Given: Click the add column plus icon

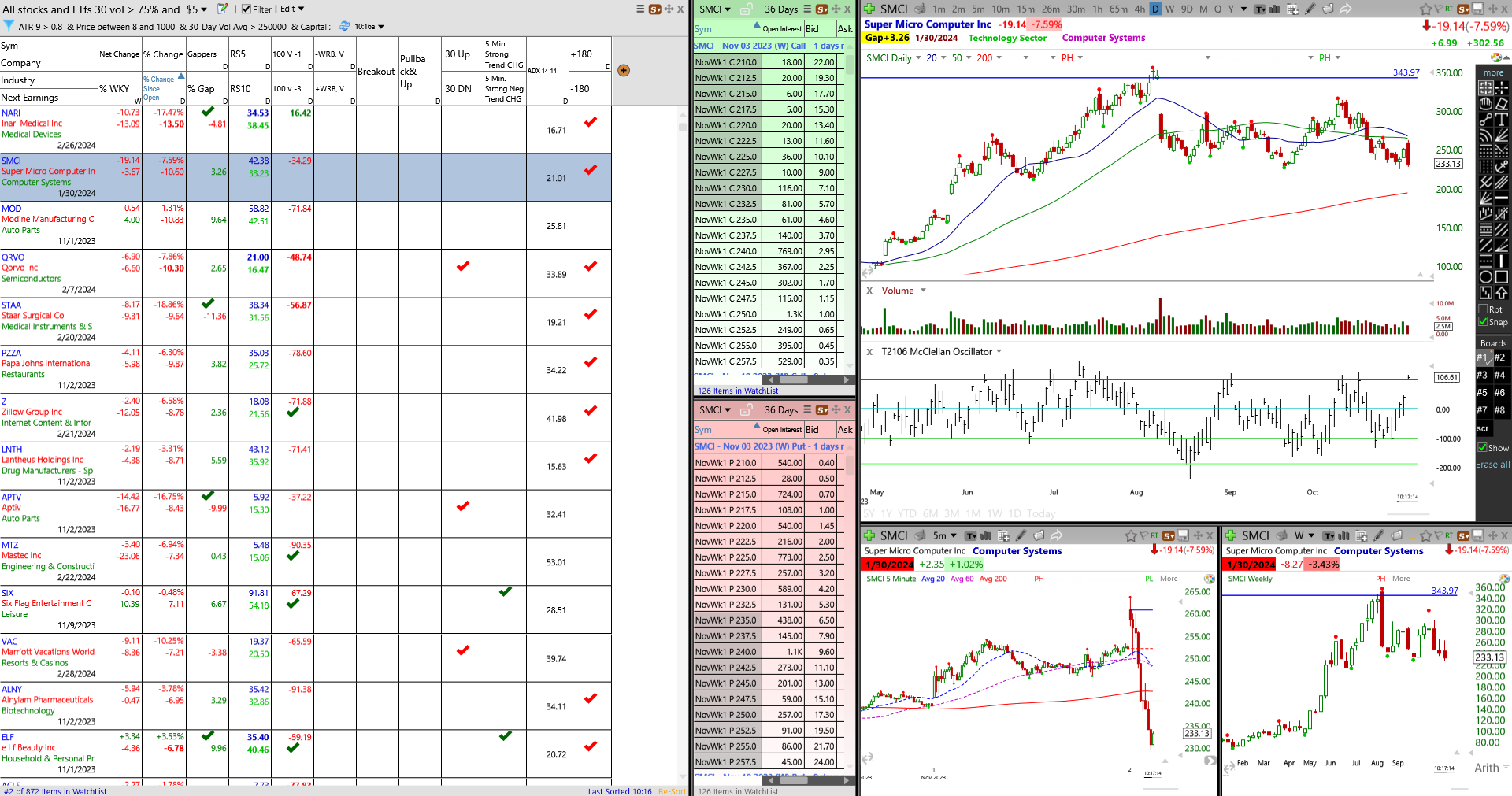Looking at the screenshot, I should pos(624,71).
